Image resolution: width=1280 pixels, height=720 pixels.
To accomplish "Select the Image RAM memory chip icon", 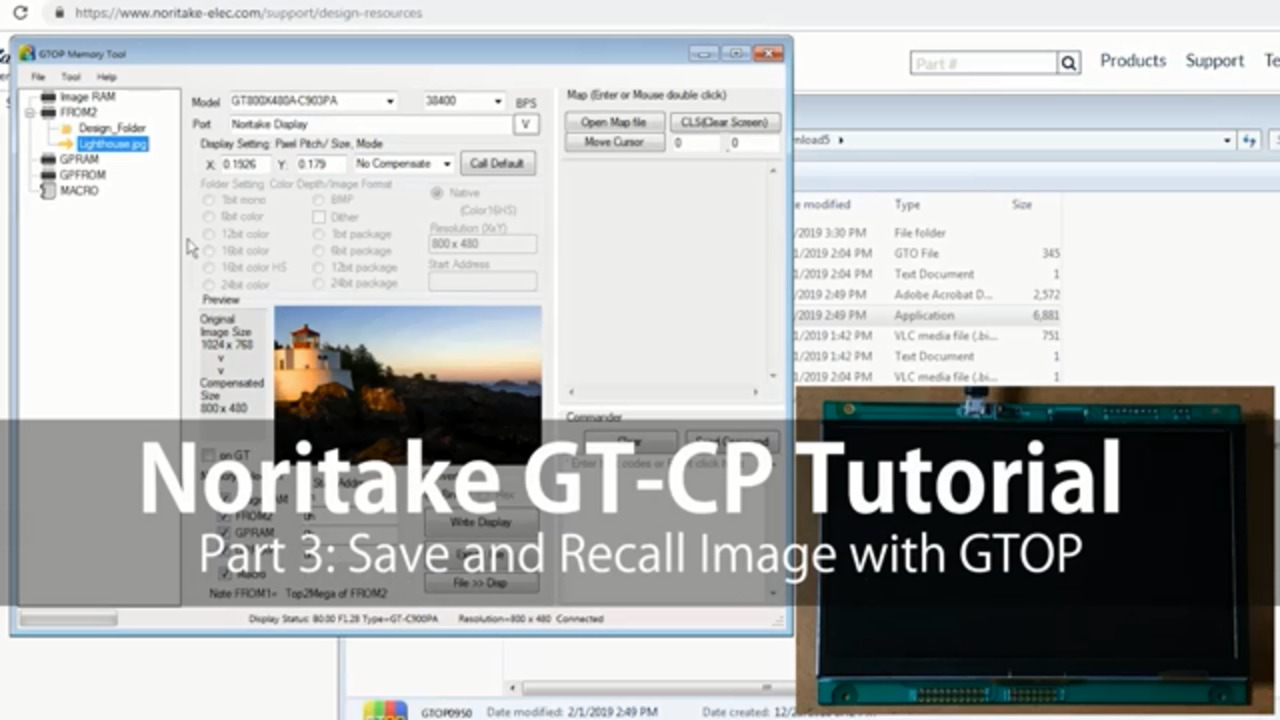I will 47,97.
